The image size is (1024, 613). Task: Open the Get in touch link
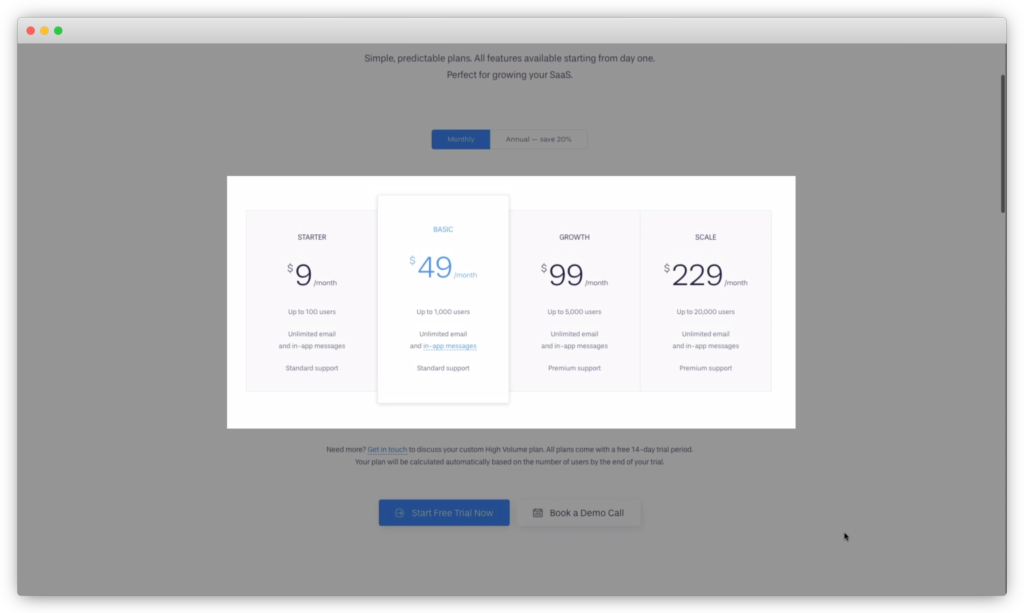(387, 449)
